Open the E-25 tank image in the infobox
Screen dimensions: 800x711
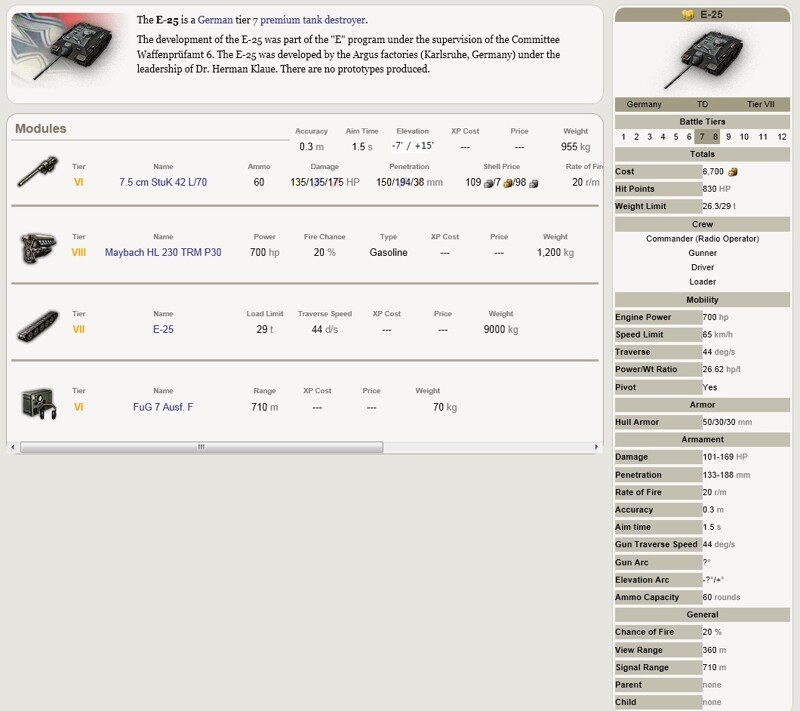click(x=702, y=59)
